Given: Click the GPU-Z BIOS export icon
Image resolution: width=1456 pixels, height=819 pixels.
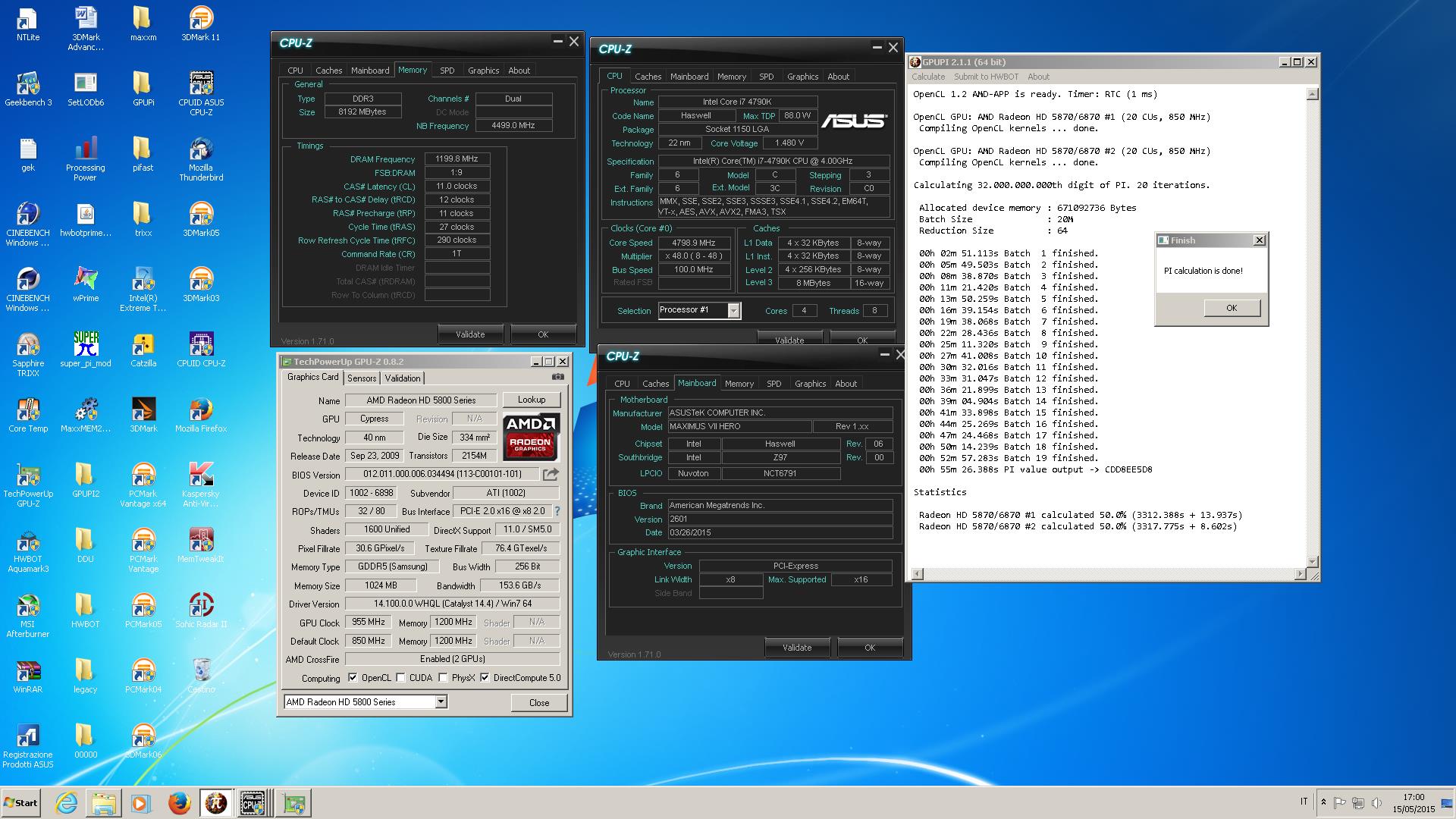Looking at the screenshot, I should point(551,474).
